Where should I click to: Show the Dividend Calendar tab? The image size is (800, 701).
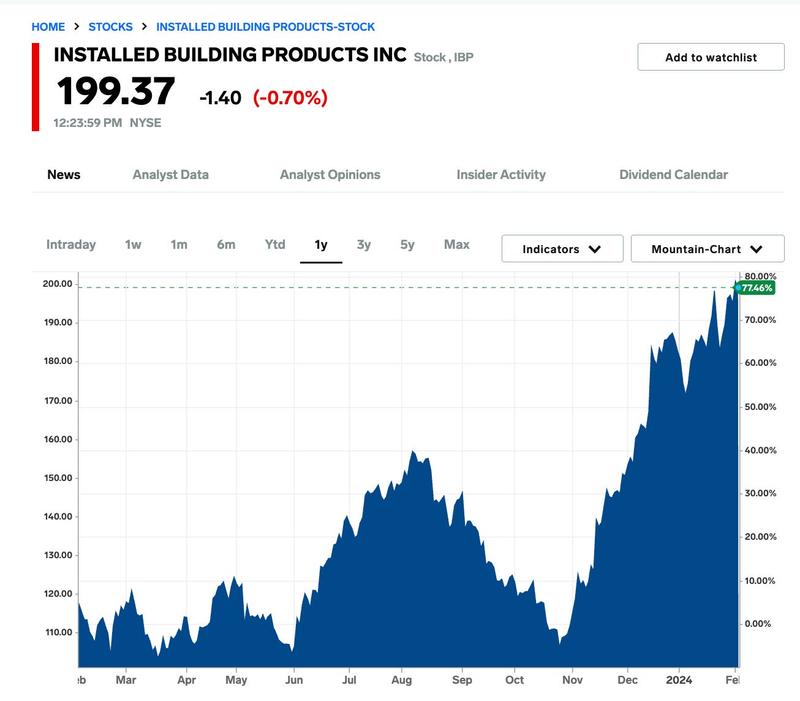673,174
